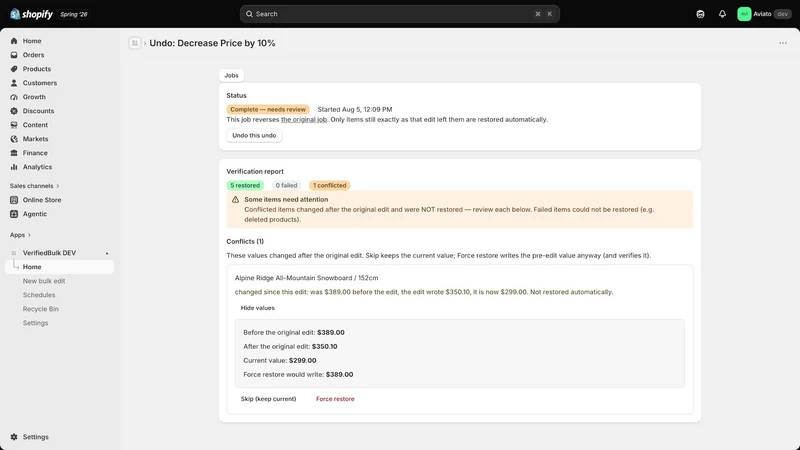800x450 pixels.
Task: Click the Started Aug 5, 12:09 PM text
Action: pyautogui.click(x=355, y=109)
